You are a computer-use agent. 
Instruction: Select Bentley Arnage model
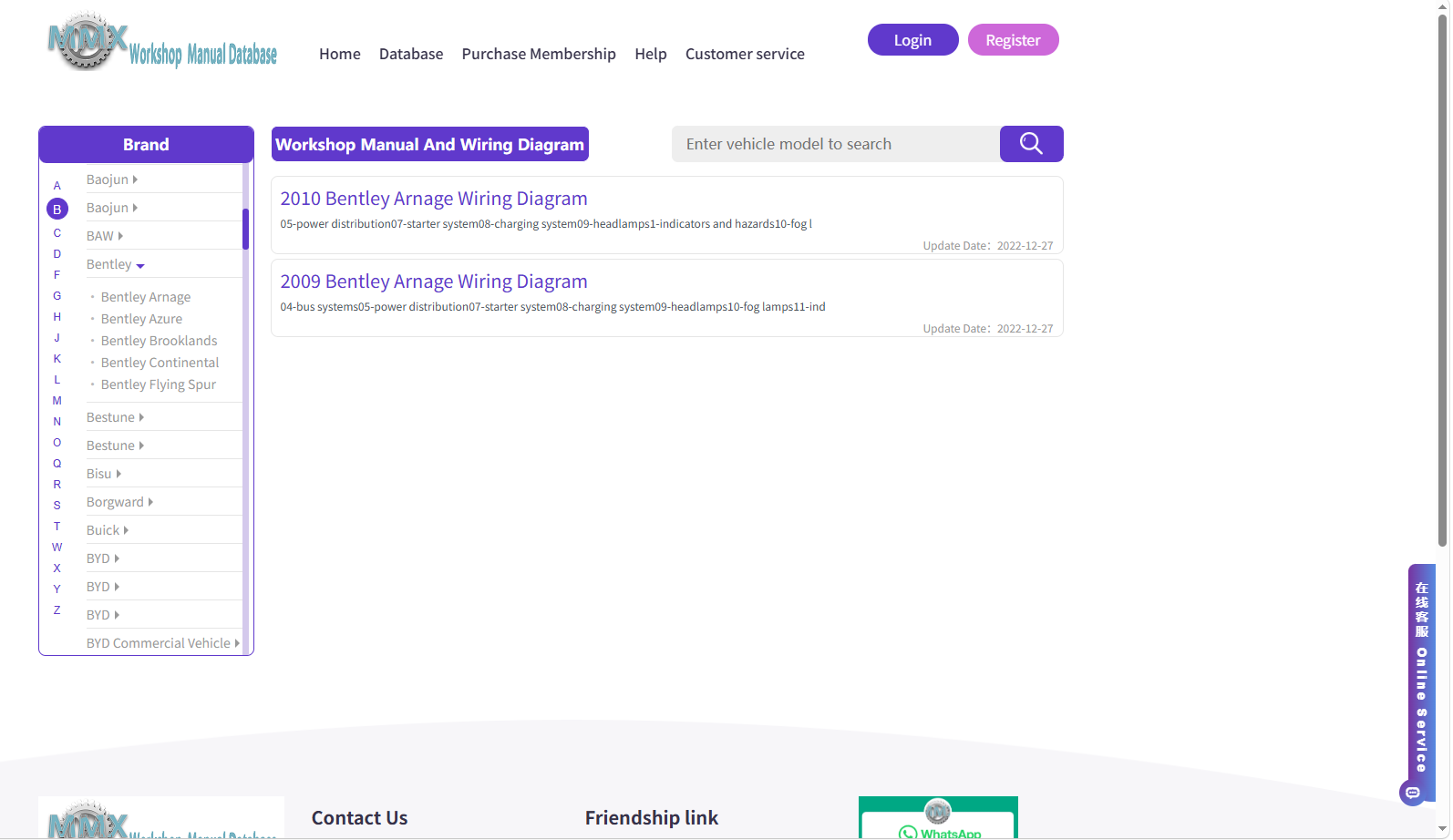click(x=146, y=297)
